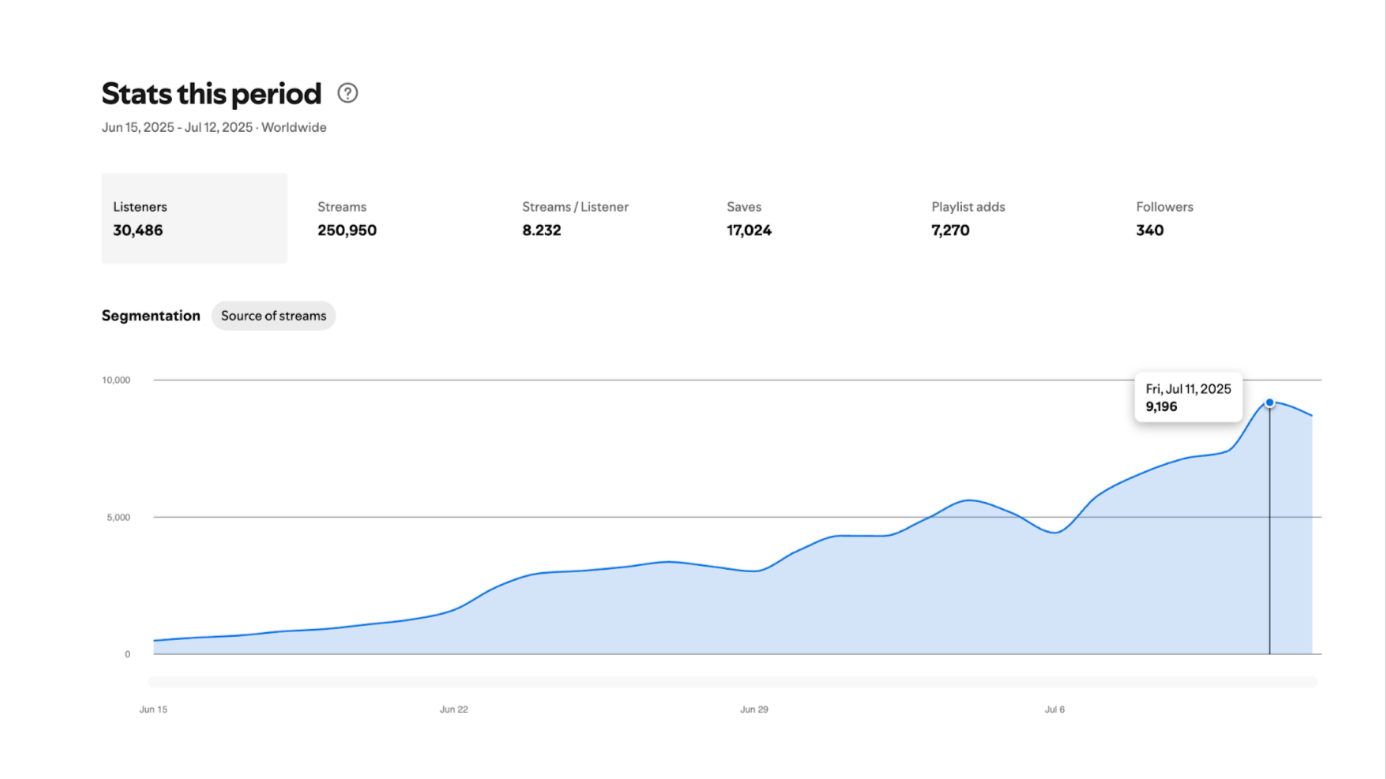Click the 9,196 tooltip value

[1162, 407]
